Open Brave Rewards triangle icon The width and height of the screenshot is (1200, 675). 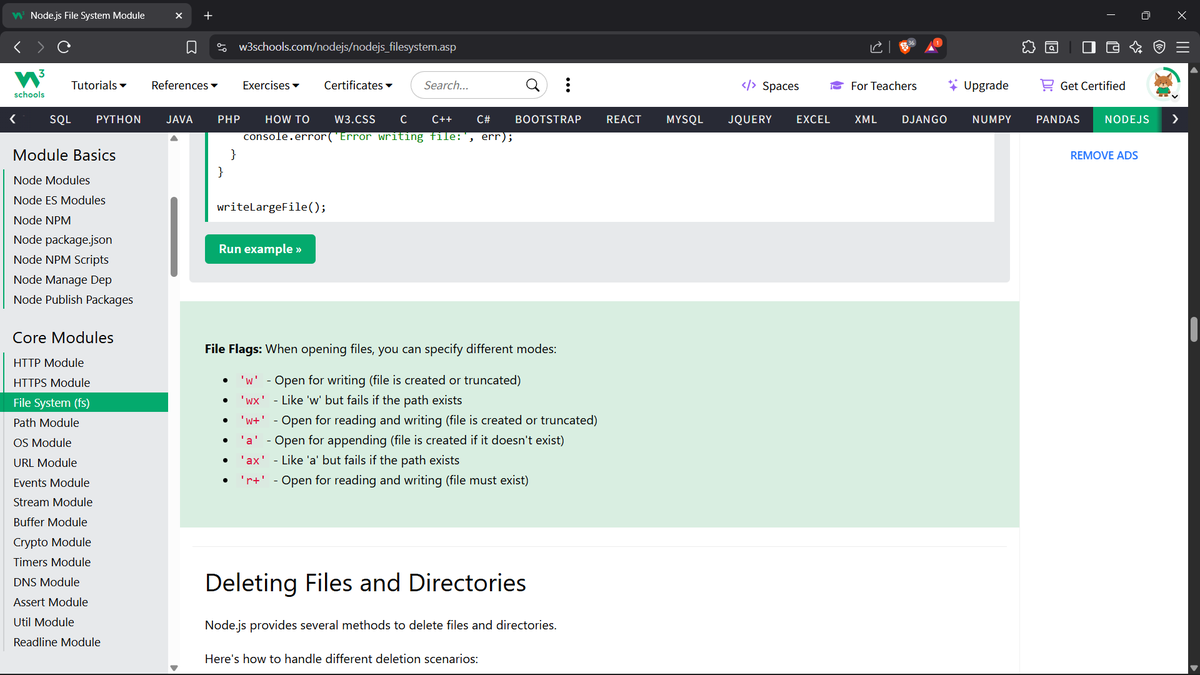(933, 46)
